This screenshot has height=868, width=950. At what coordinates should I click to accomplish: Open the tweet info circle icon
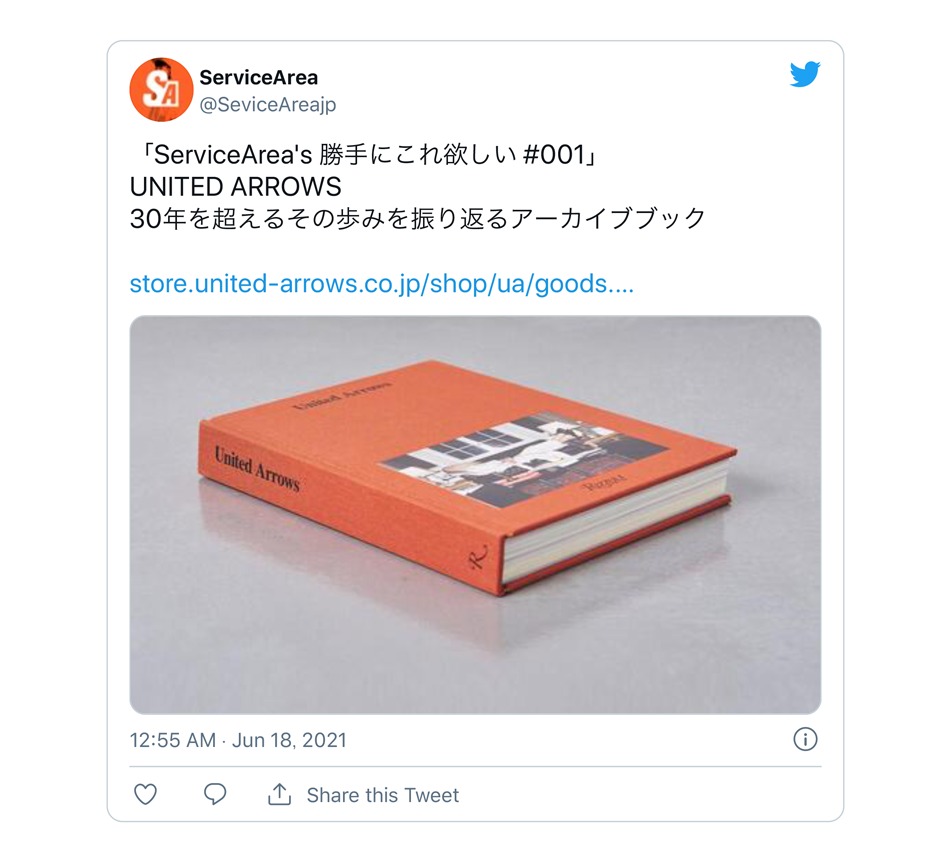click(805, 739)
